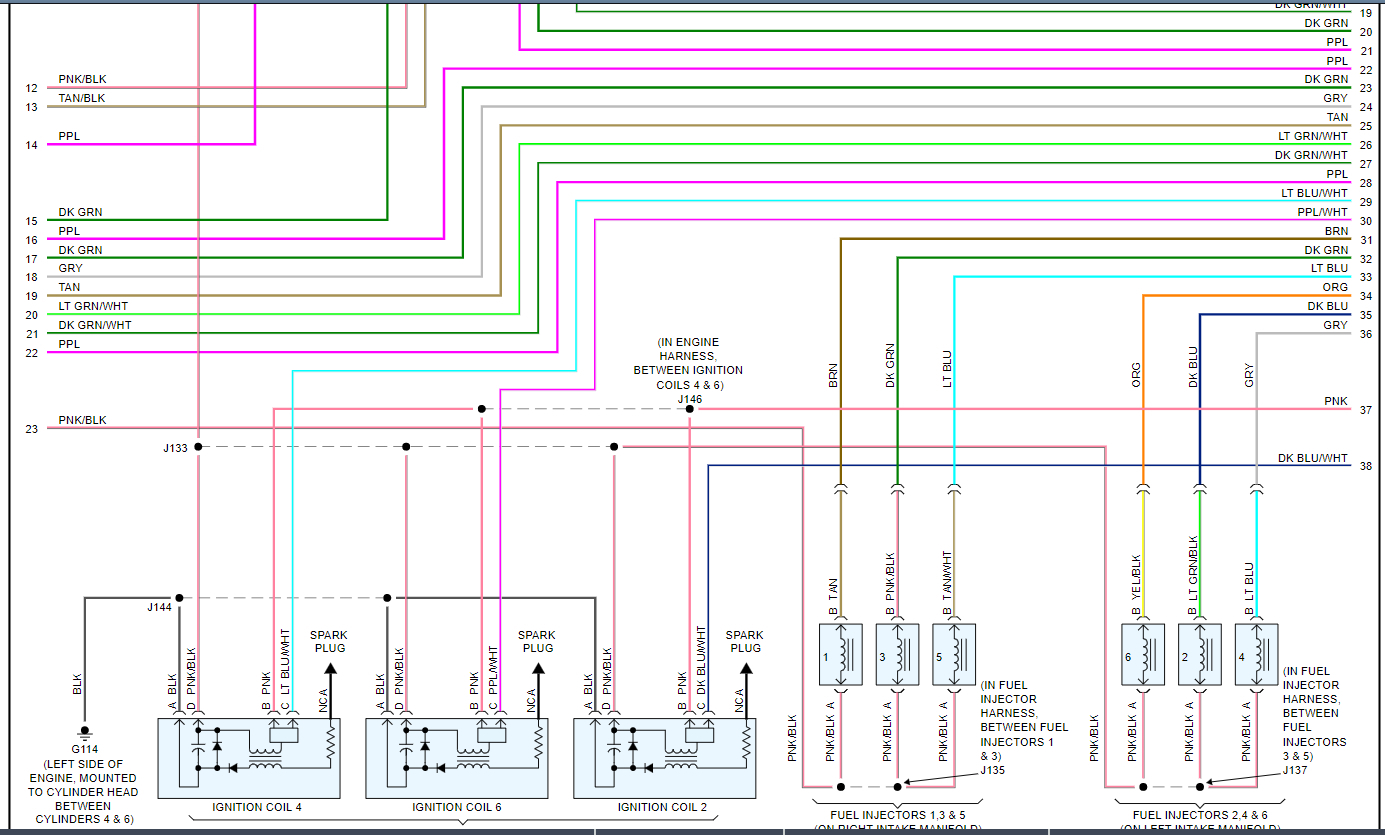Screen dimensions: 1385x835
Task: Click connector number 31
Action: tap(1366, 240)
